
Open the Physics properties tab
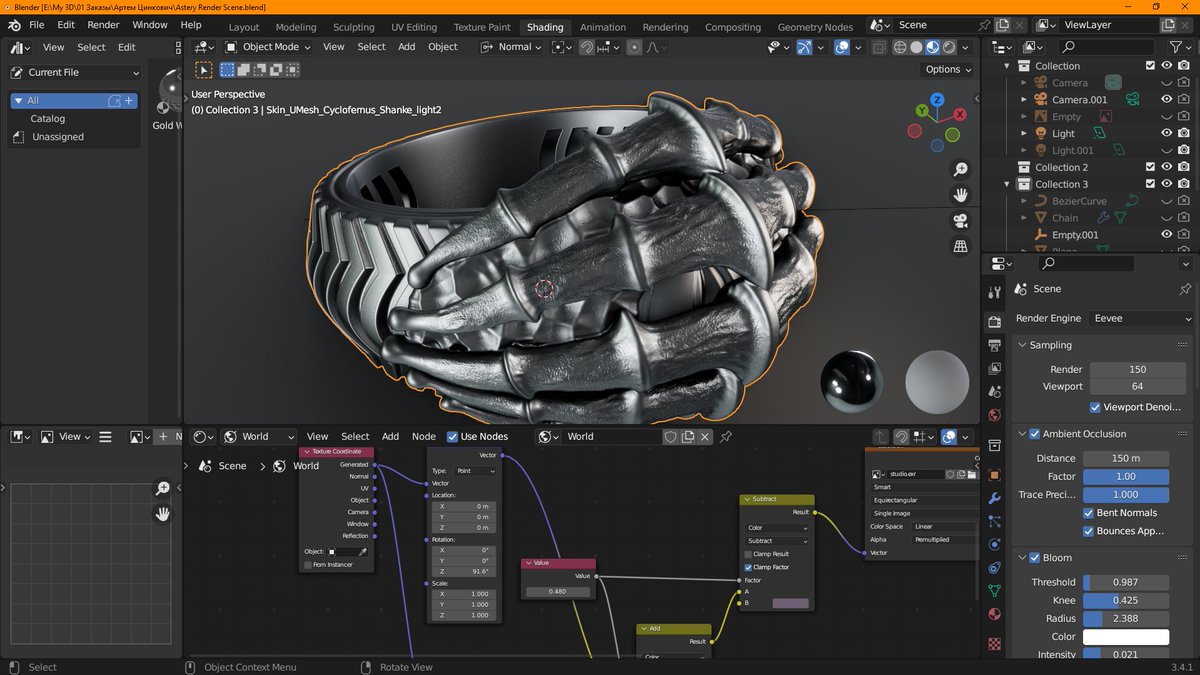pyautogui.click(x=994, y=544)
